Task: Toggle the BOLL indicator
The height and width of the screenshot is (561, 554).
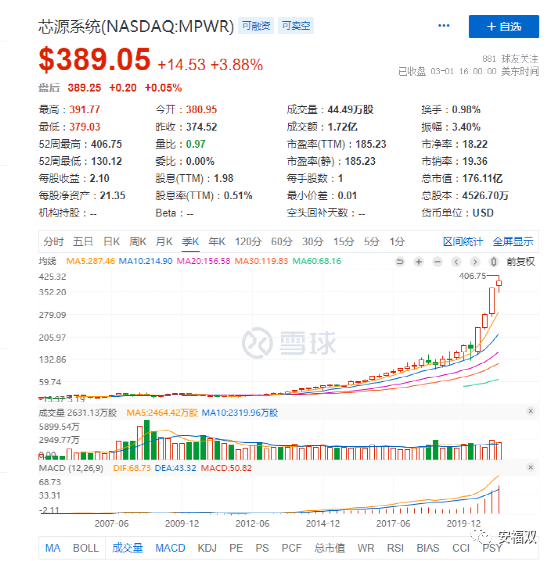Action: [x=86, y=548]
